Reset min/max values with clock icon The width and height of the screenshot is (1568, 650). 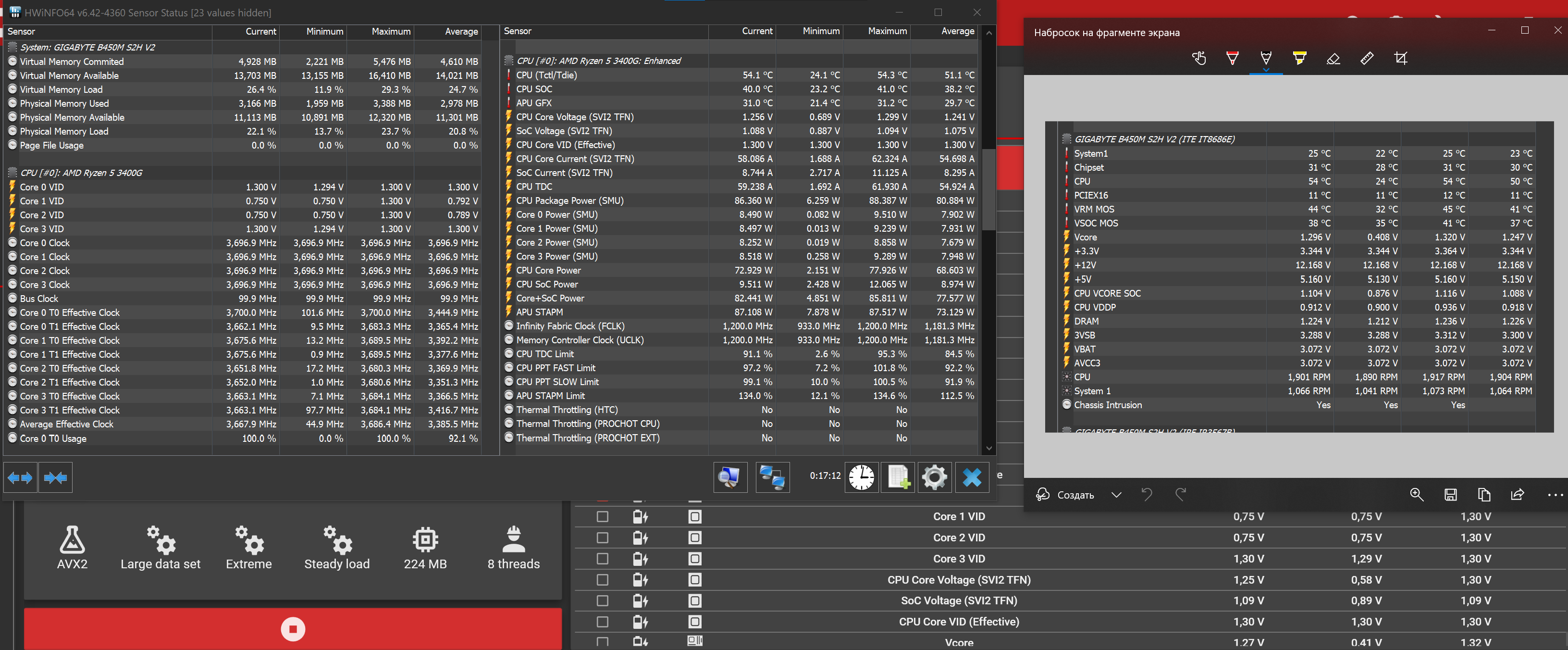pos(861,477)
